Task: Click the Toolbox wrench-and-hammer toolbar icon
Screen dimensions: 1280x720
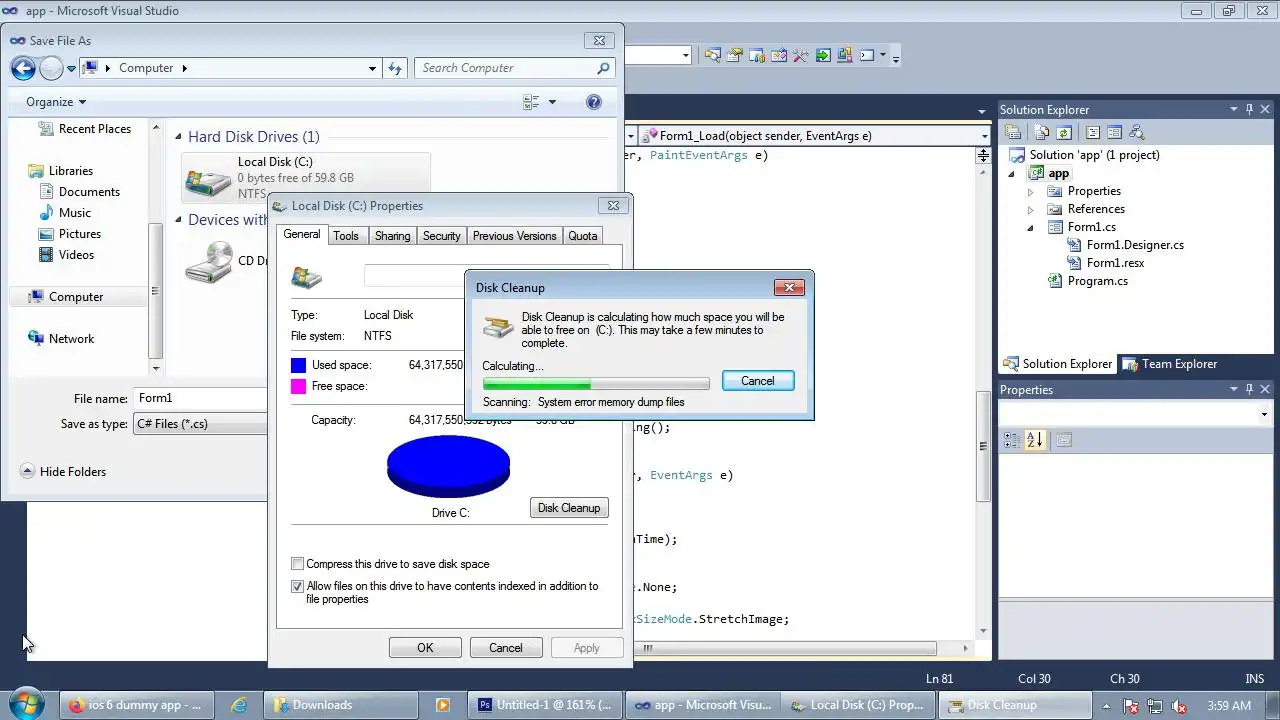Action: coord(800,56)
